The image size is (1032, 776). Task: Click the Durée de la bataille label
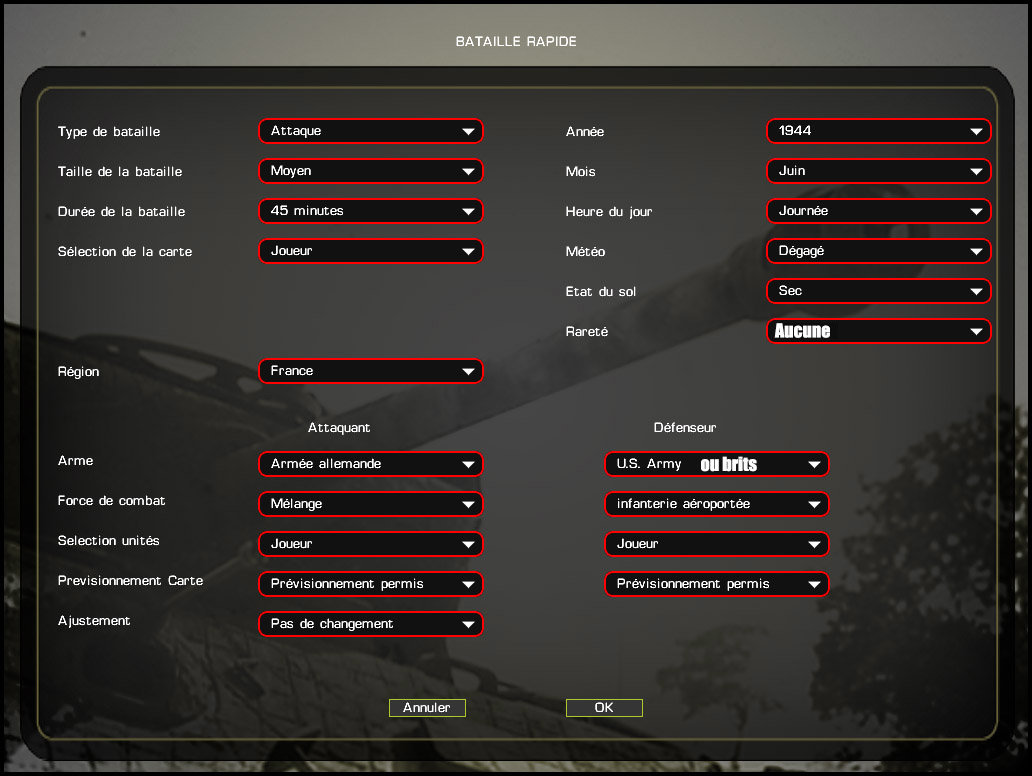(x=122, y=212)
